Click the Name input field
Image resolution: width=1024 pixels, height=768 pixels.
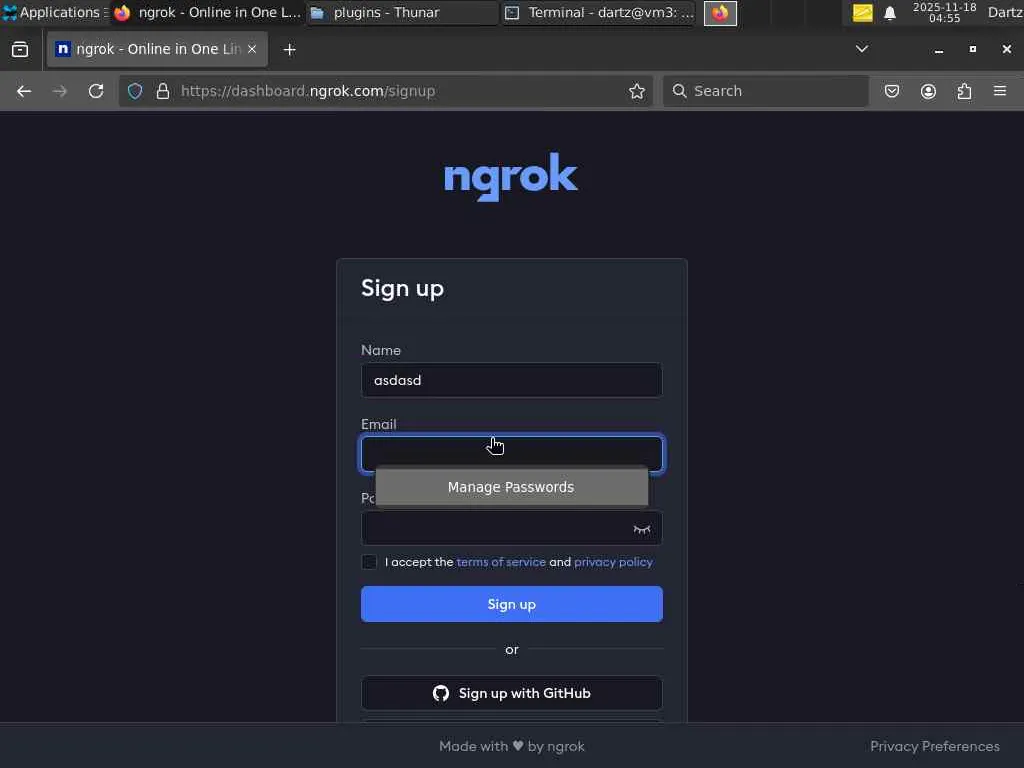point(511,380)
